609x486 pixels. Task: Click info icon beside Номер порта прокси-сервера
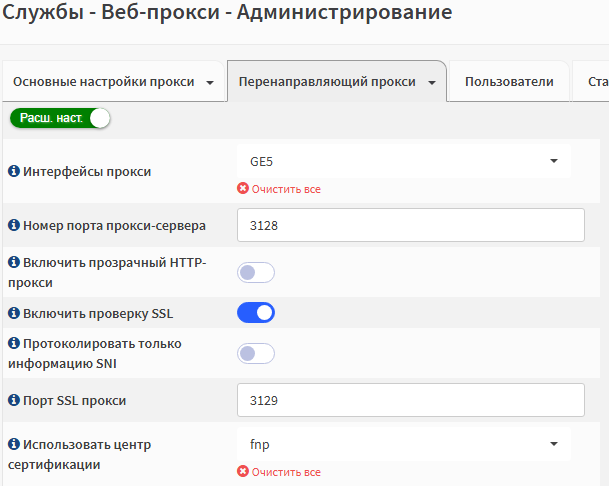[x=14, y=225]
